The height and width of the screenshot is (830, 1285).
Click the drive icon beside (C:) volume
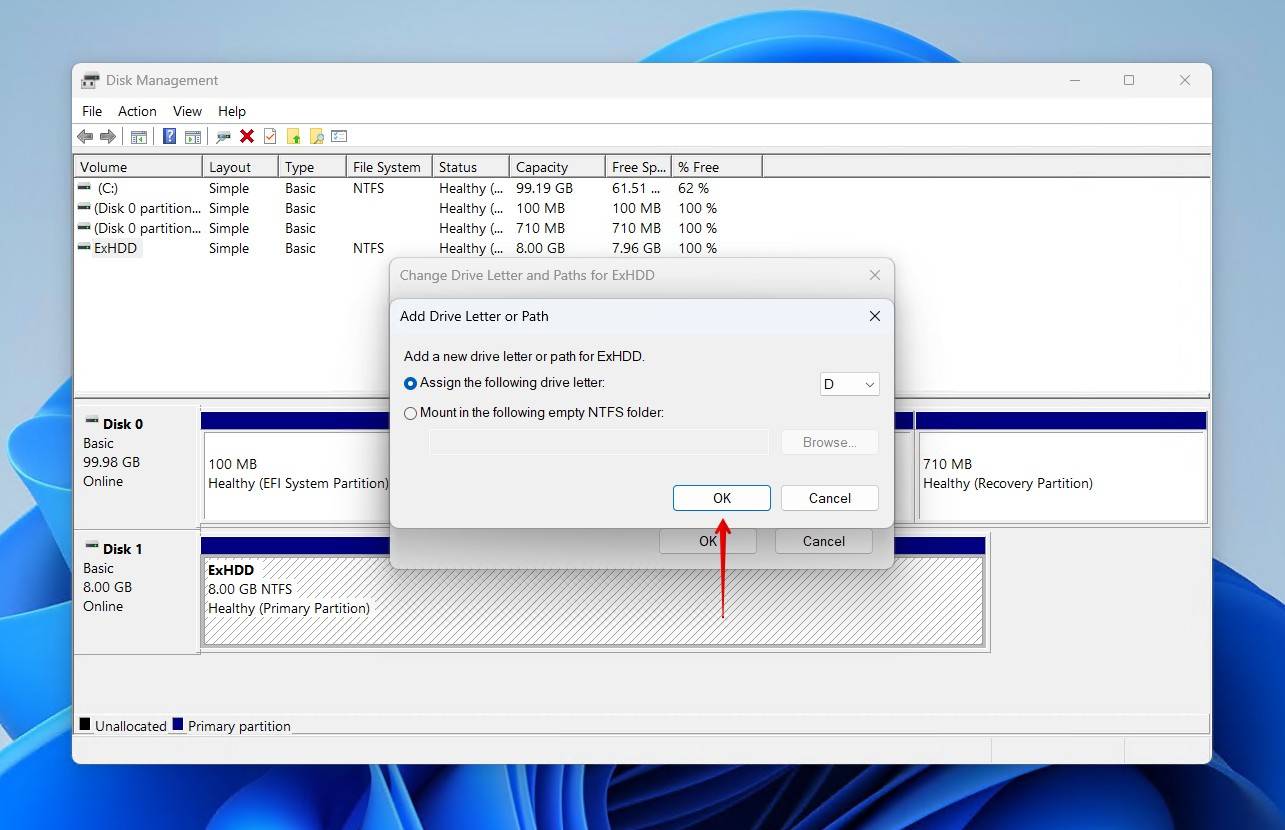[85, 187]
